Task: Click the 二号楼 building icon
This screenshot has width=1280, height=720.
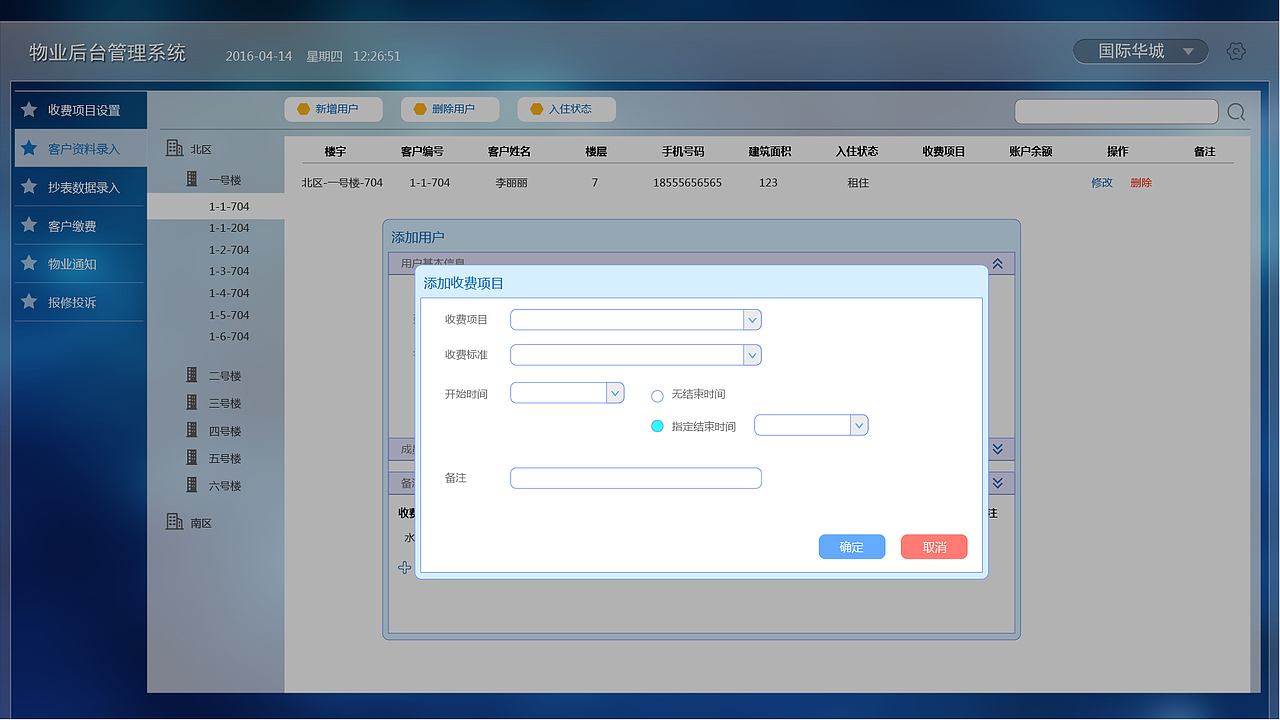Action: pos(190,374)
